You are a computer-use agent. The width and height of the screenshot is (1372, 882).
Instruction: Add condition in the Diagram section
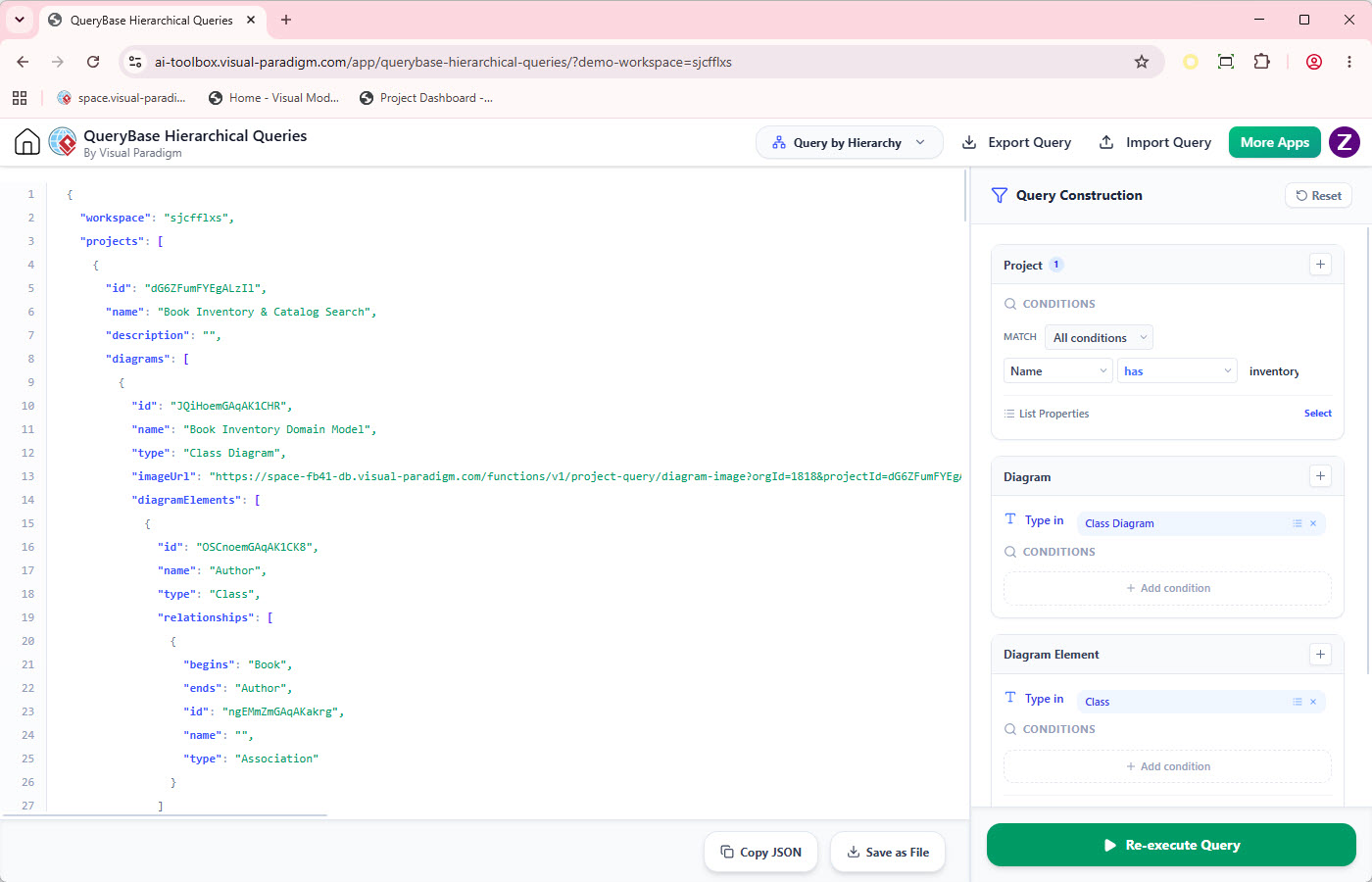(x=1167, y=588)
